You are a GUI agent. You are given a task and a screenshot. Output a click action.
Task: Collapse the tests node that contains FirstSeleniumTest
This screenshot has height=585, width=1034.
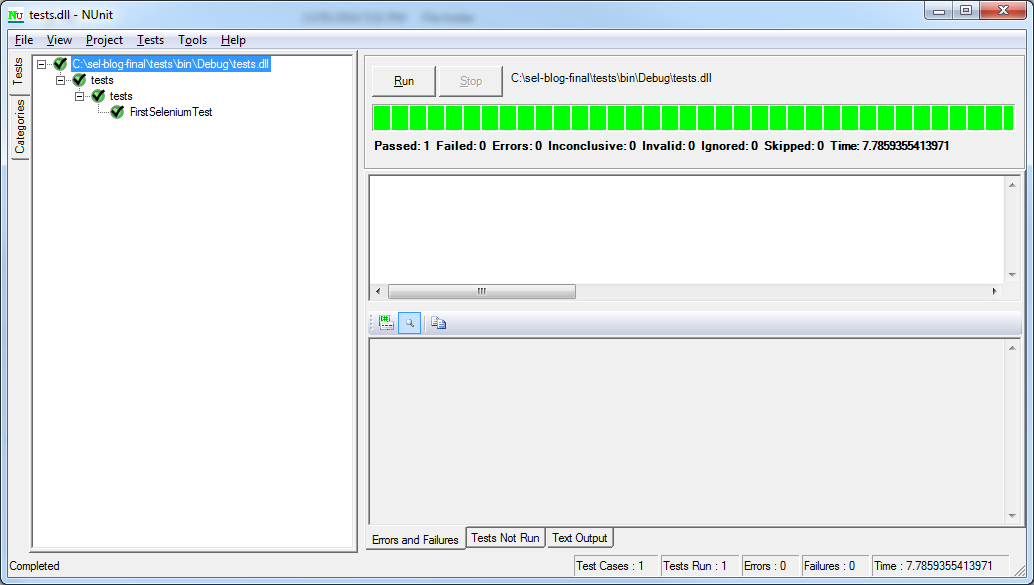coord(80,96)
